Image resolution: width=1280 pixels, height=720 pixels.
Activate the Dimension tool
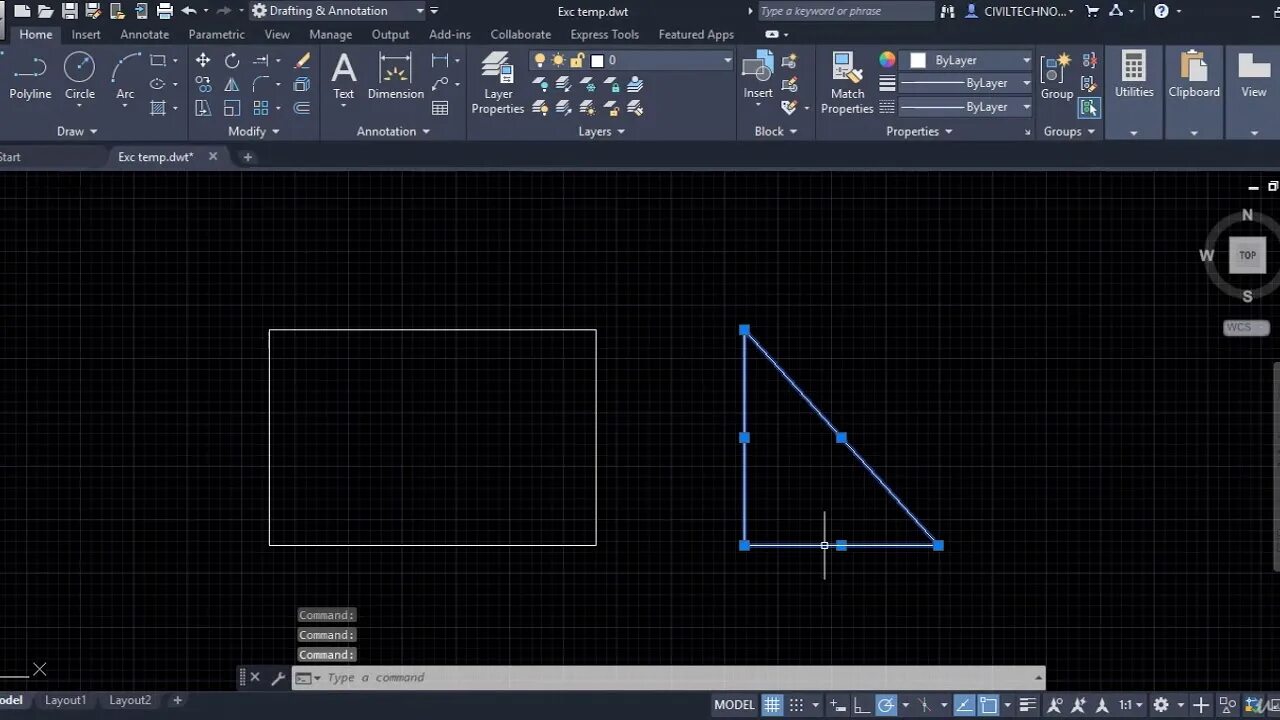tap(396, 77)
